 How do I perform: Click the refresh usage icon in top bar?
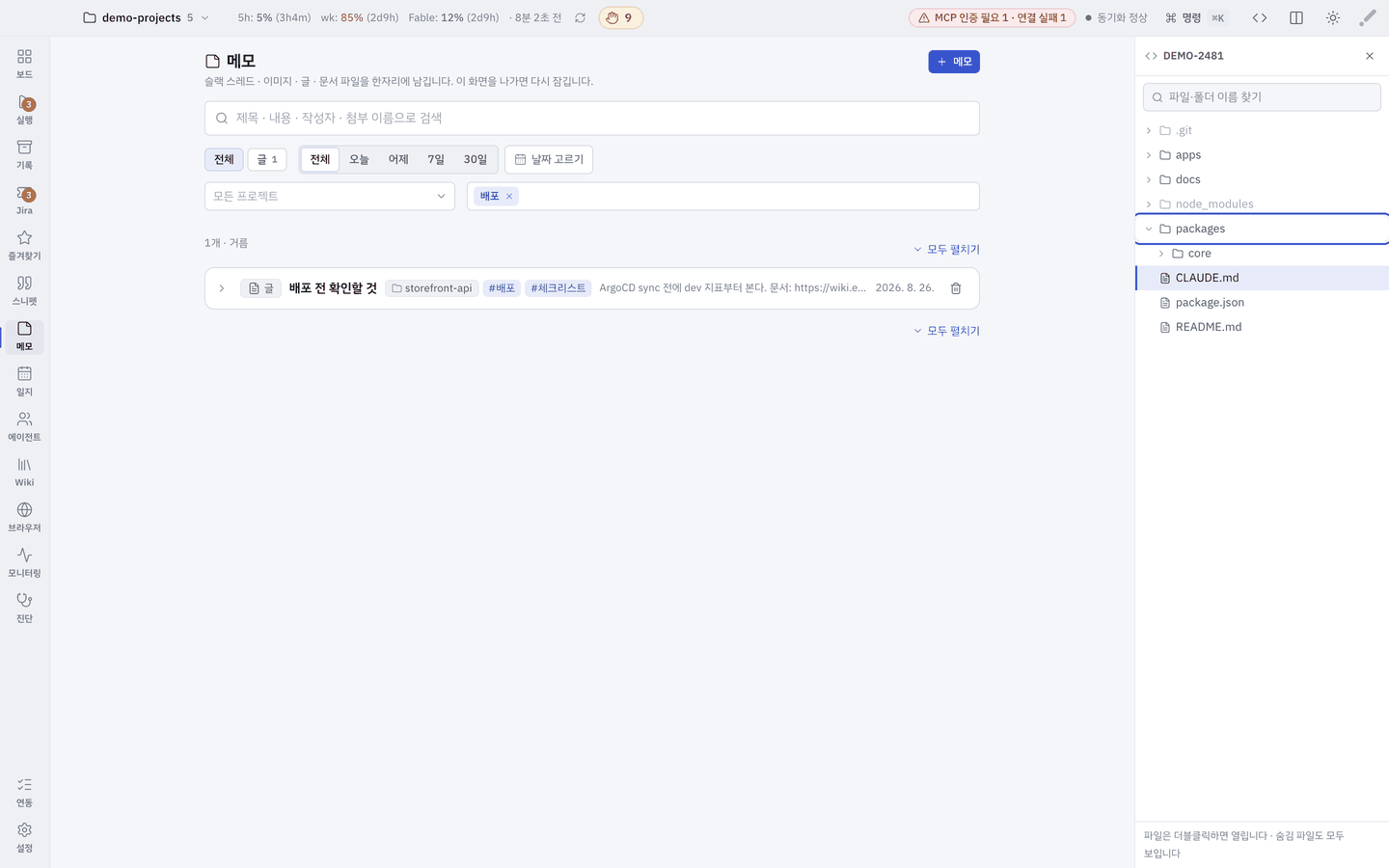pos(580,18)
